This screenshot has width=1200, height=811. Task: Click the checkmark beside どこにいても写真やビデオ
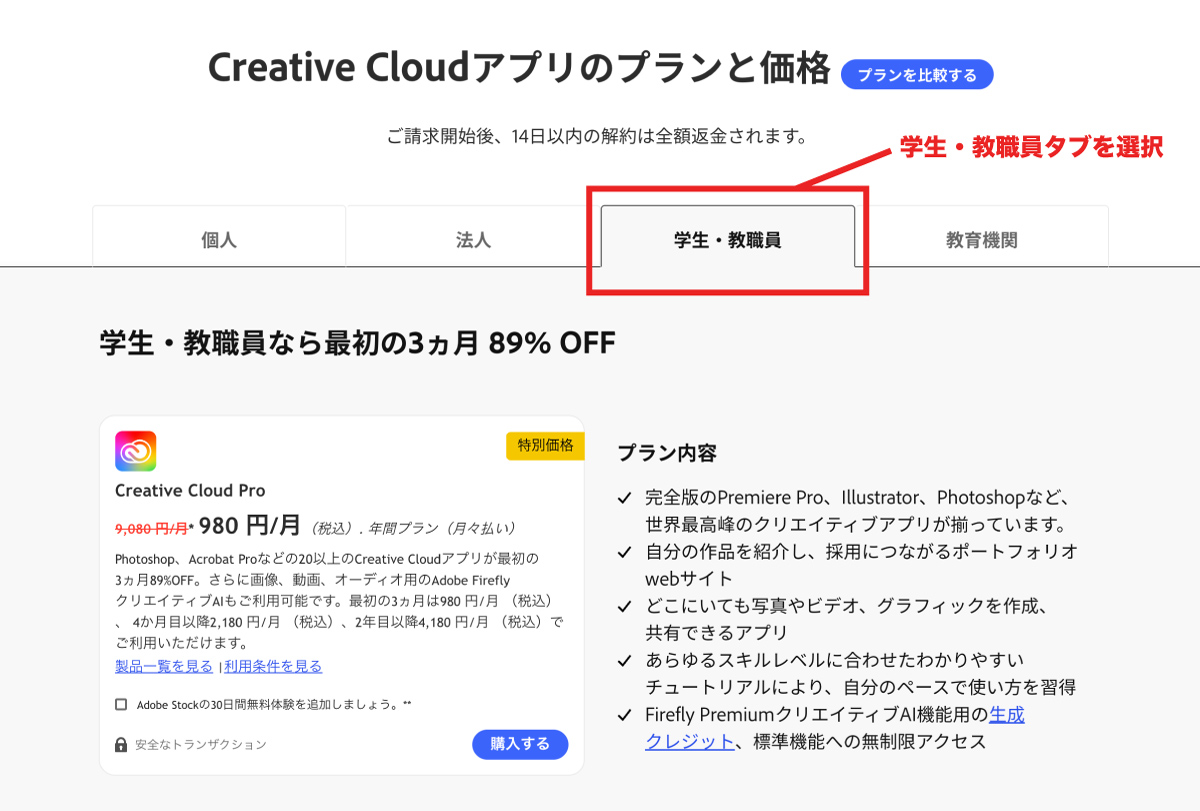point(625,606)
